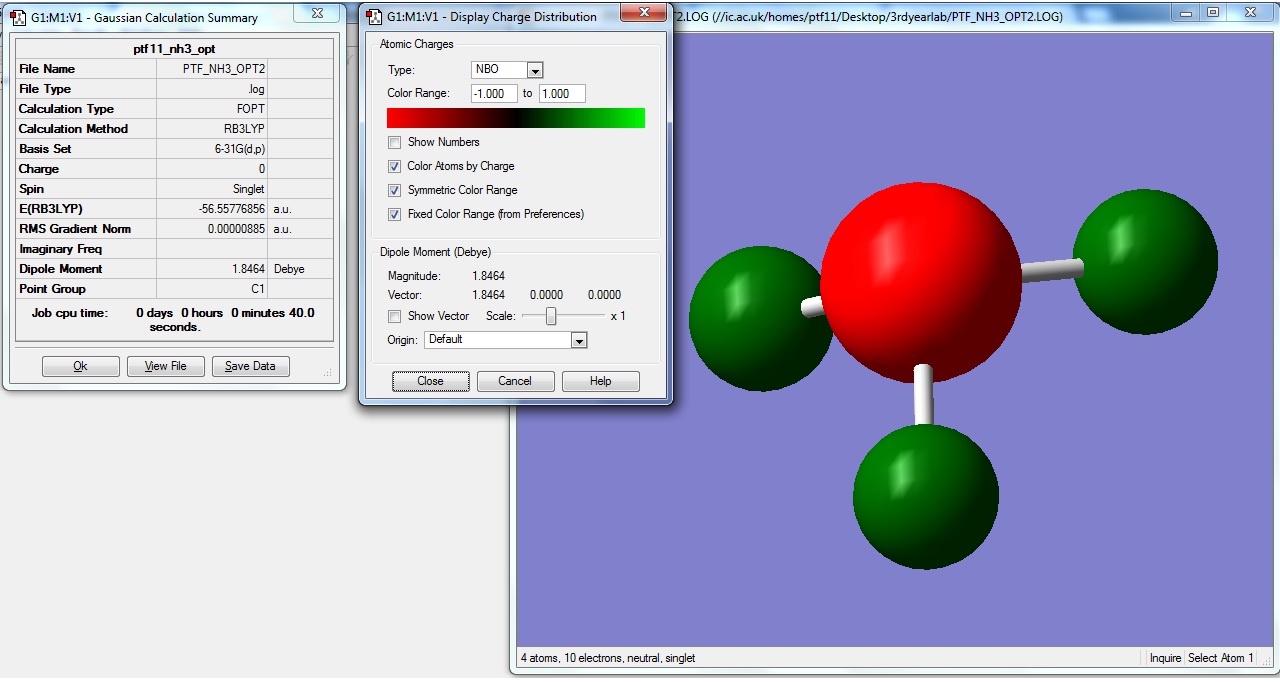Click the Calculation Method value RB3LYP
Screen dimensions: 1280x682
click(x=244, y=129)
